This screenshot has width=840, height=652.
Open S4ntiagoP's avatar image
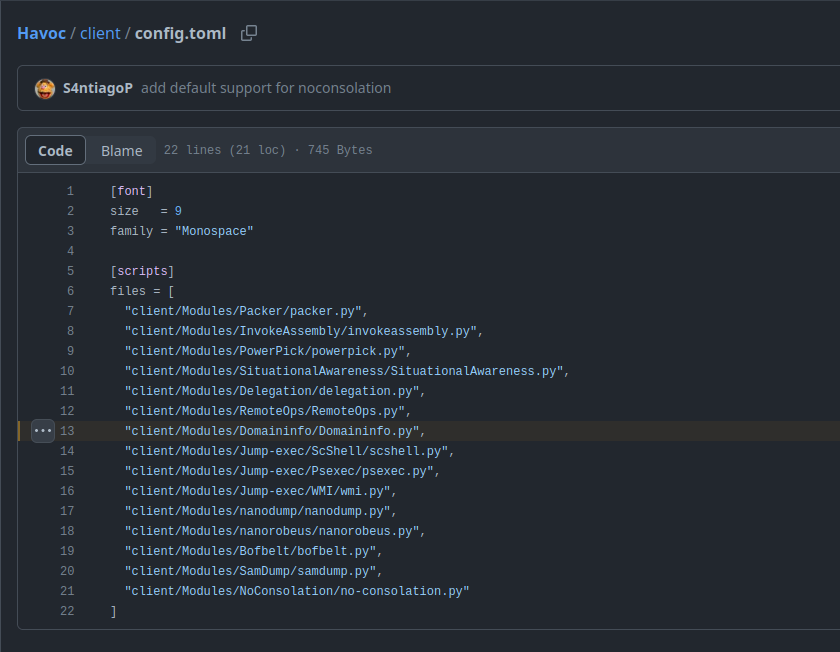[x=45, y=88]
